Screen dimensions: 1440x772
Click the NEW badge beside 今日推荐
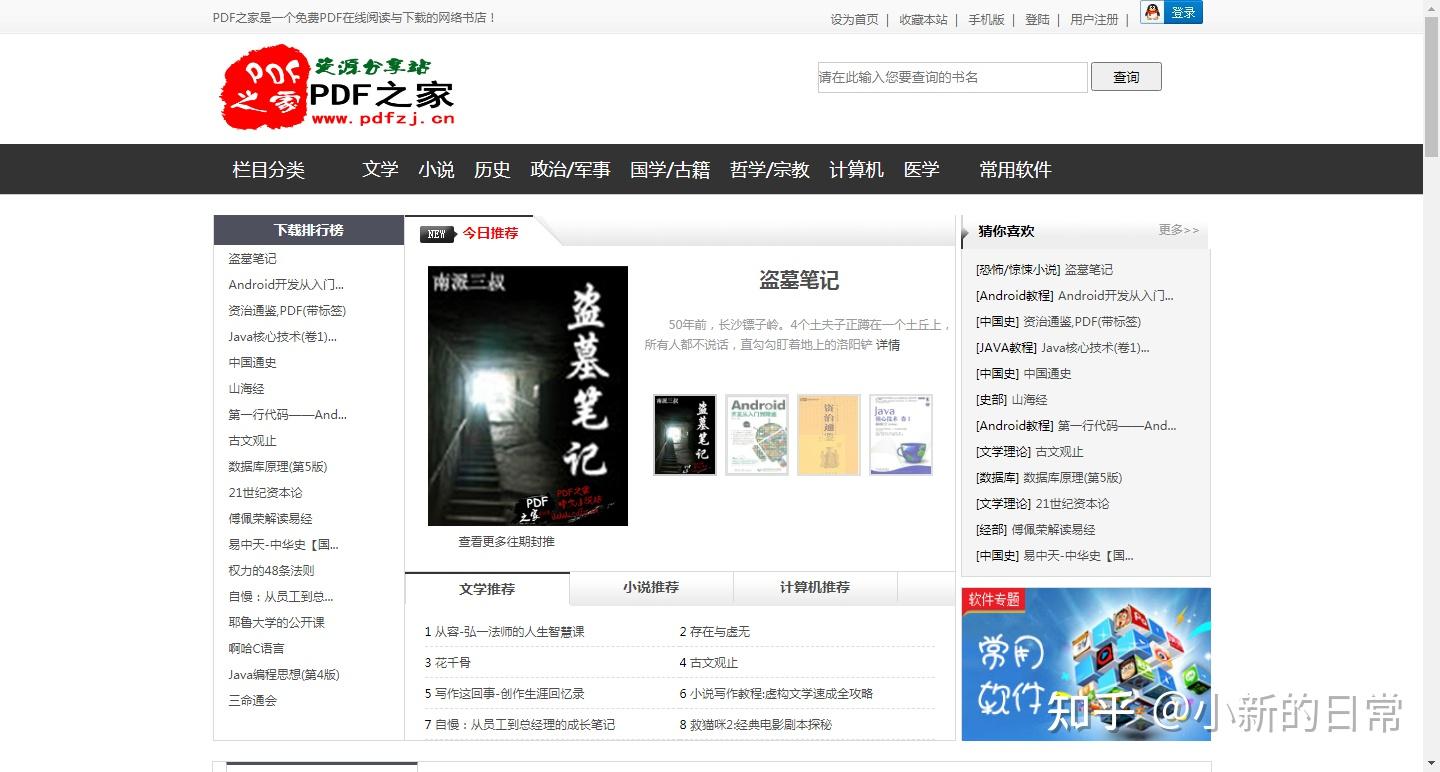[x=436, y=234]
